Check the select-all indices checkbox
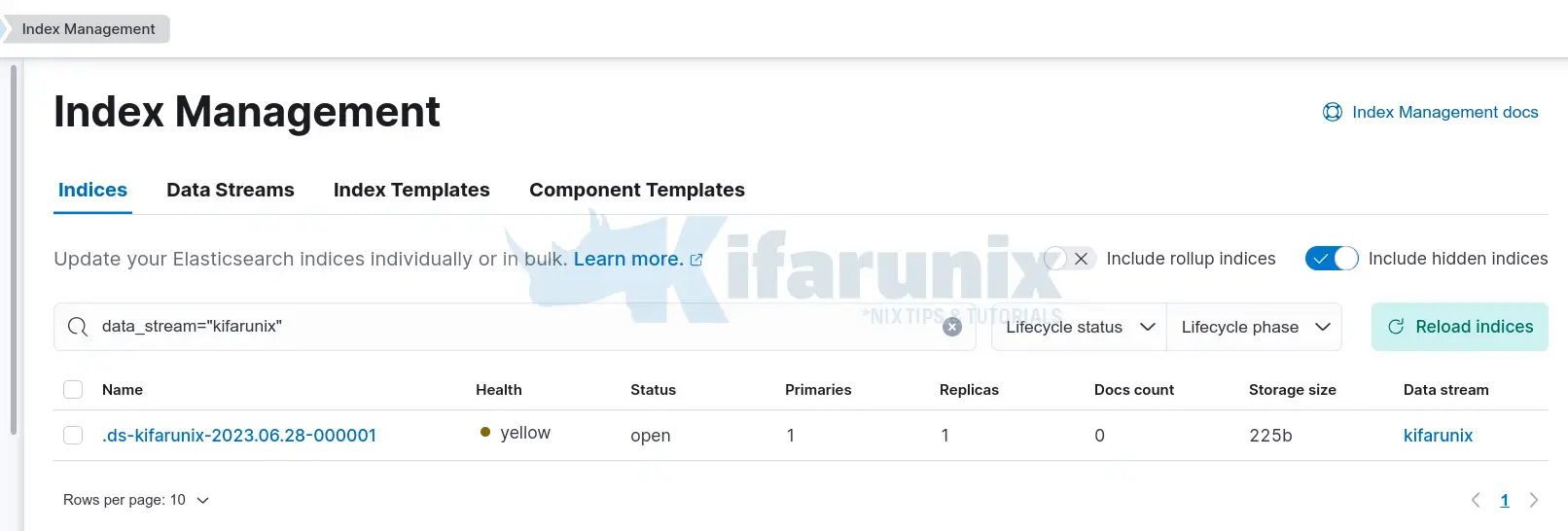The width and height of the screenshot is (1568, 531). pyautogui.click(x=73, y=390)
